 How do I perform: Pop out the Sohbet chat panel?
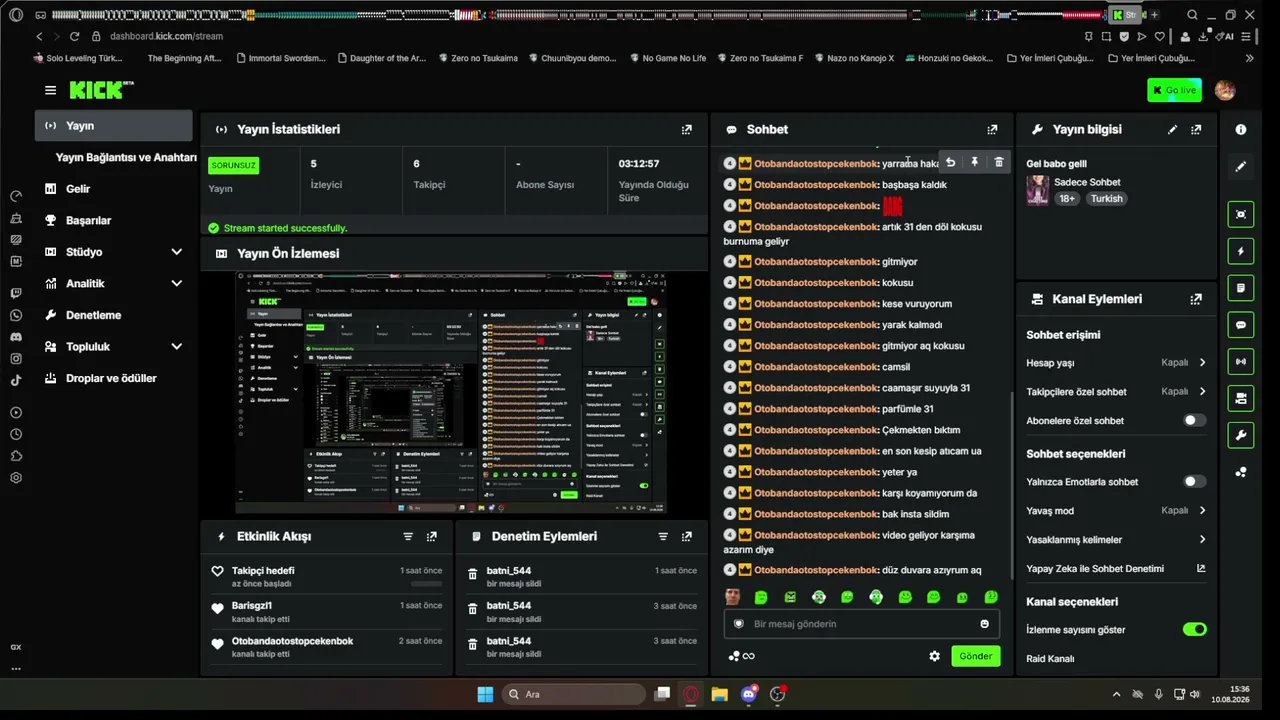pyautogui.click(x=992, y=129)
